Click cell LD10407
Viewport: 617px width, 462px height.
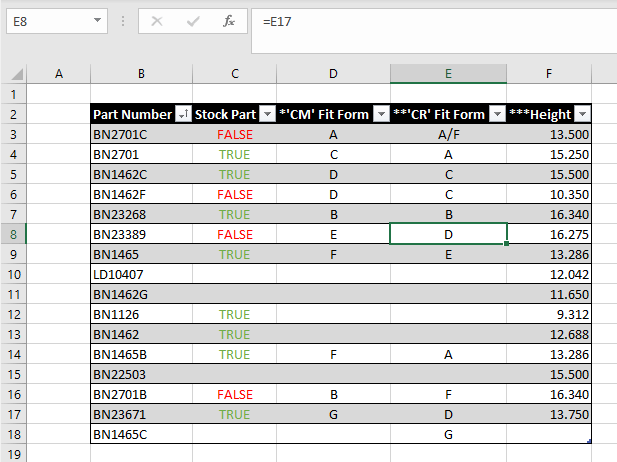[141, 274]
